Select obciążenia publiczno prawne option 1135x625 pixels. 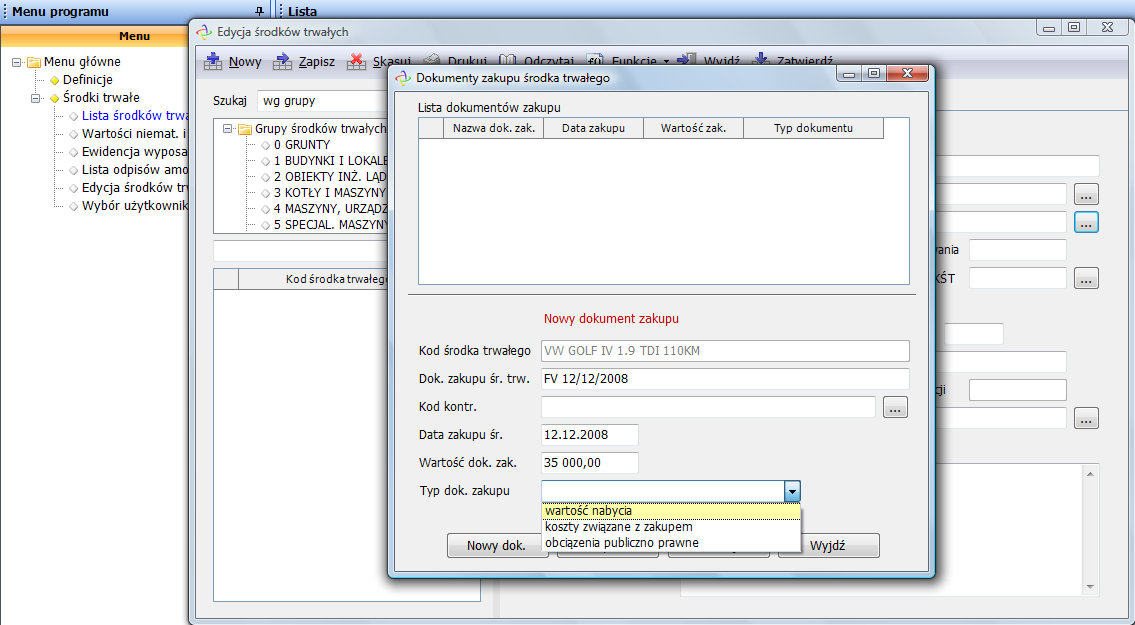[672, 543]
